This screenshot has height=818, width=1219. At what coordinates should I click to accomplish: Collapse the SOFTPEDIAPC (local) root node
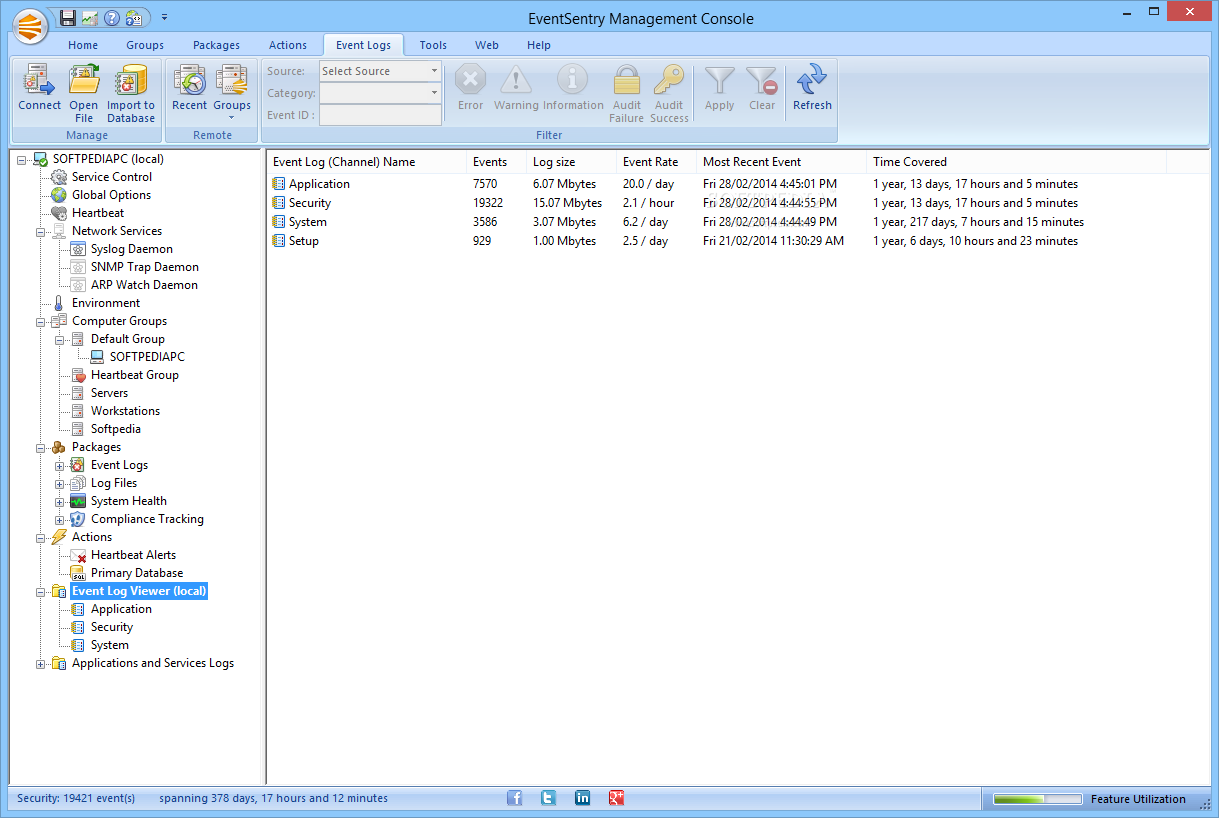click(23, 159)
